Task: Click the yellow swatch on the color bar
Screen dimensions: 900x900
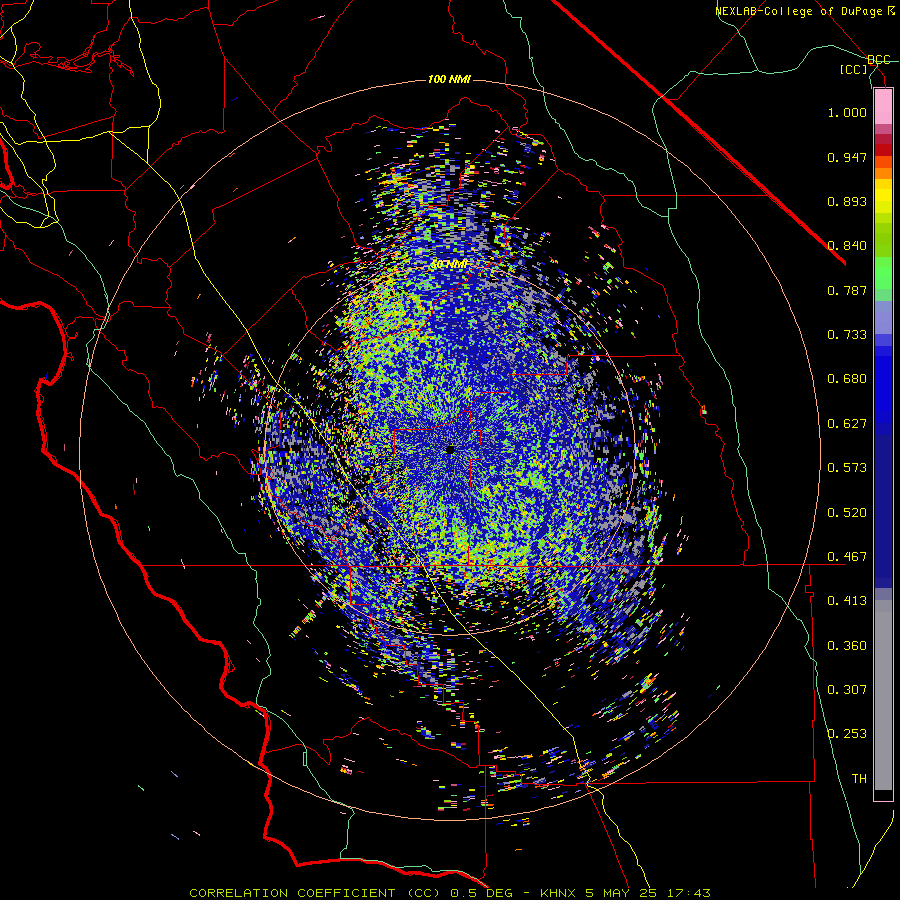Action: tap(883, 197)
